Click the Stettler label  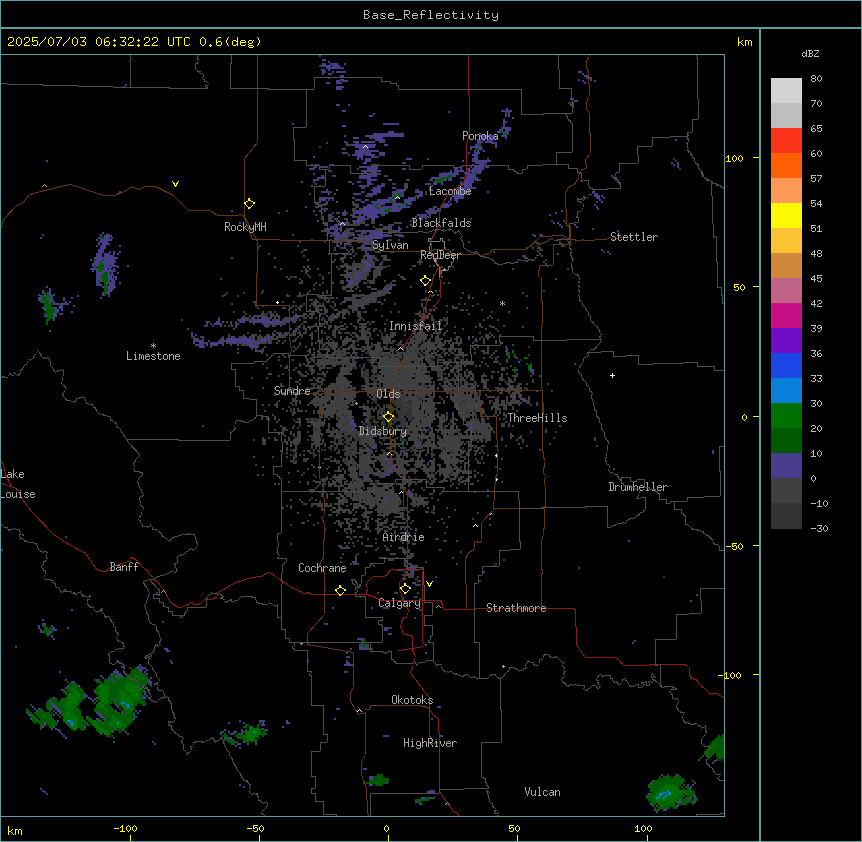pos(634,237)
